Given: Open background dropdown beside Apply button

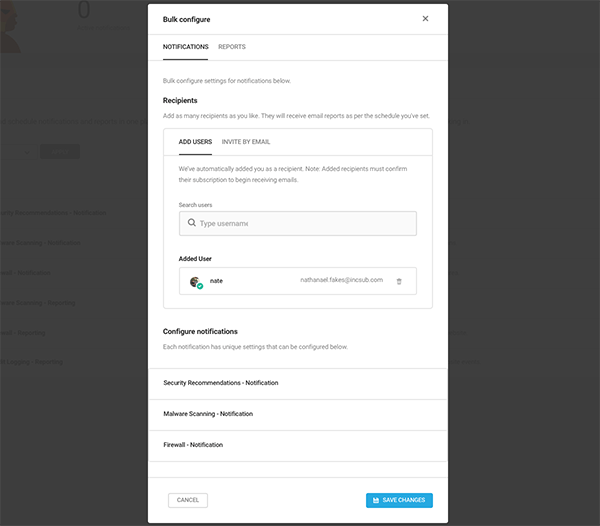Looking at the screenshot, I should [x=18, y=152].
